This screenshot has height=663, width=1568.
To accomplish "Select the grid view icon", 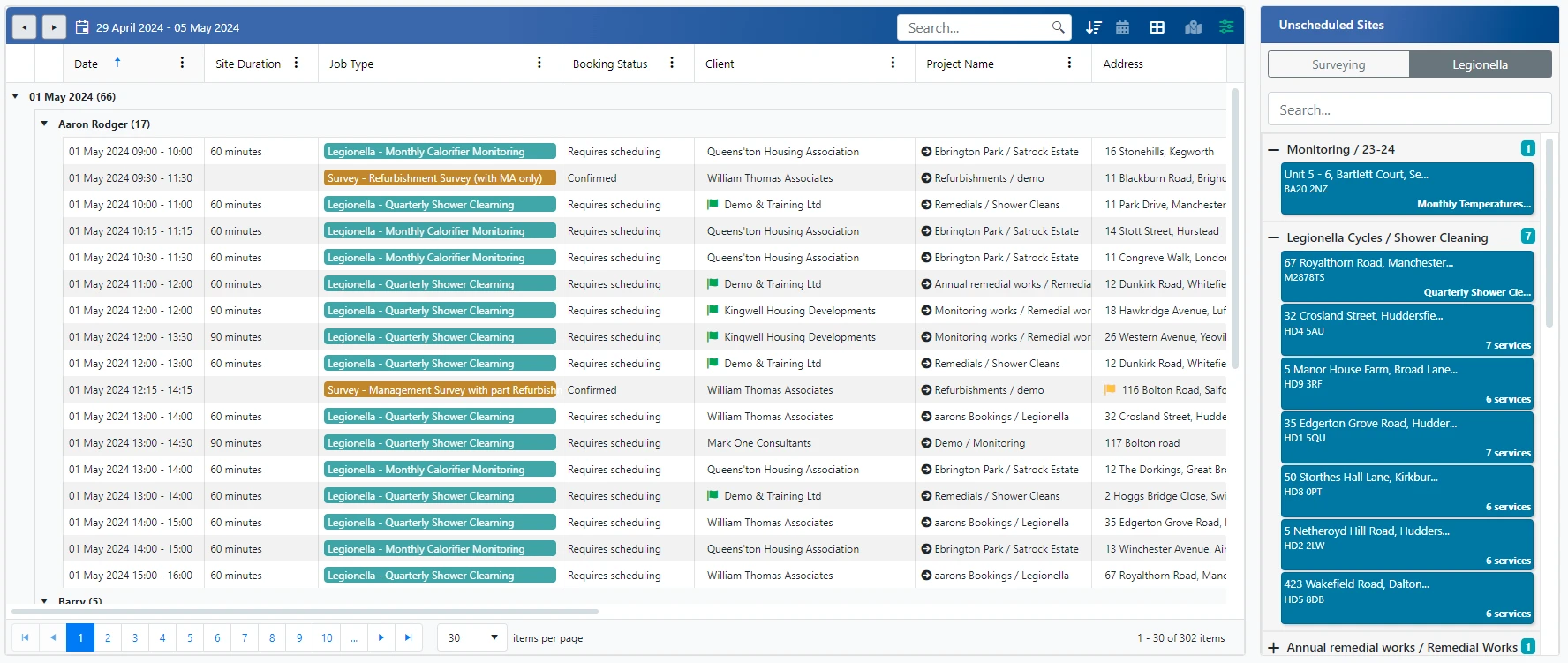I will 1157,27.
